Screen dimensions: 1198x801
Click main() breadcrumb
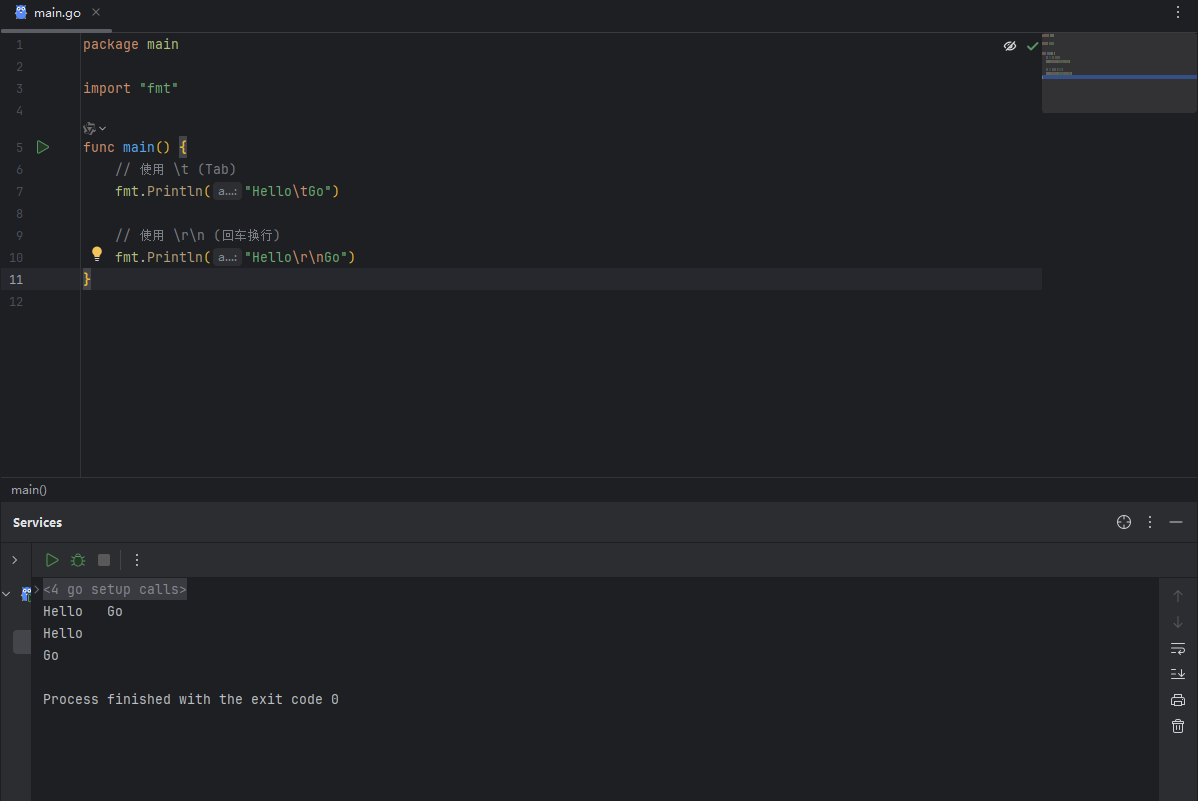29,490
